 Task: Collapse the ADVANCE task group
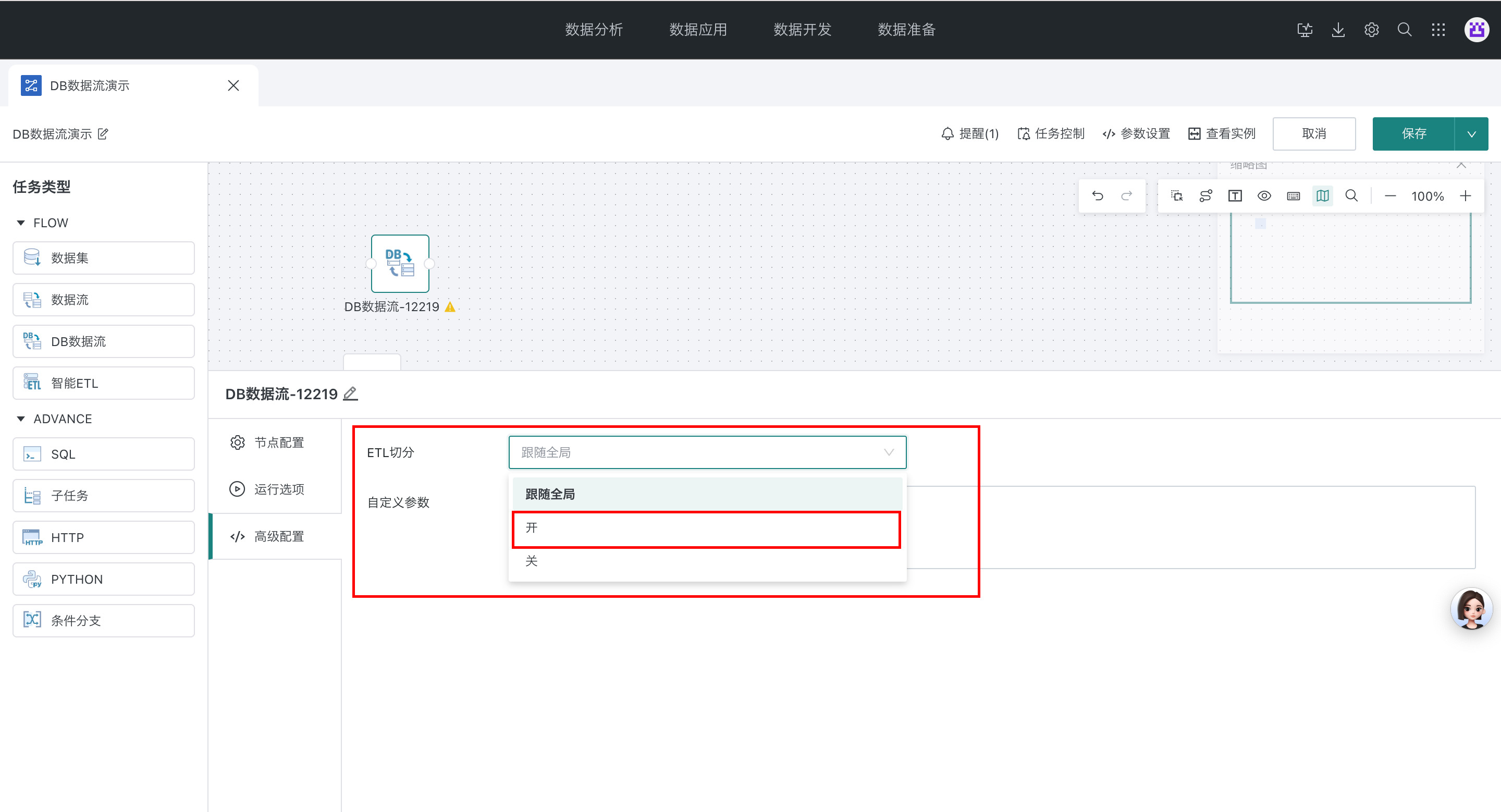pos(21,419)
